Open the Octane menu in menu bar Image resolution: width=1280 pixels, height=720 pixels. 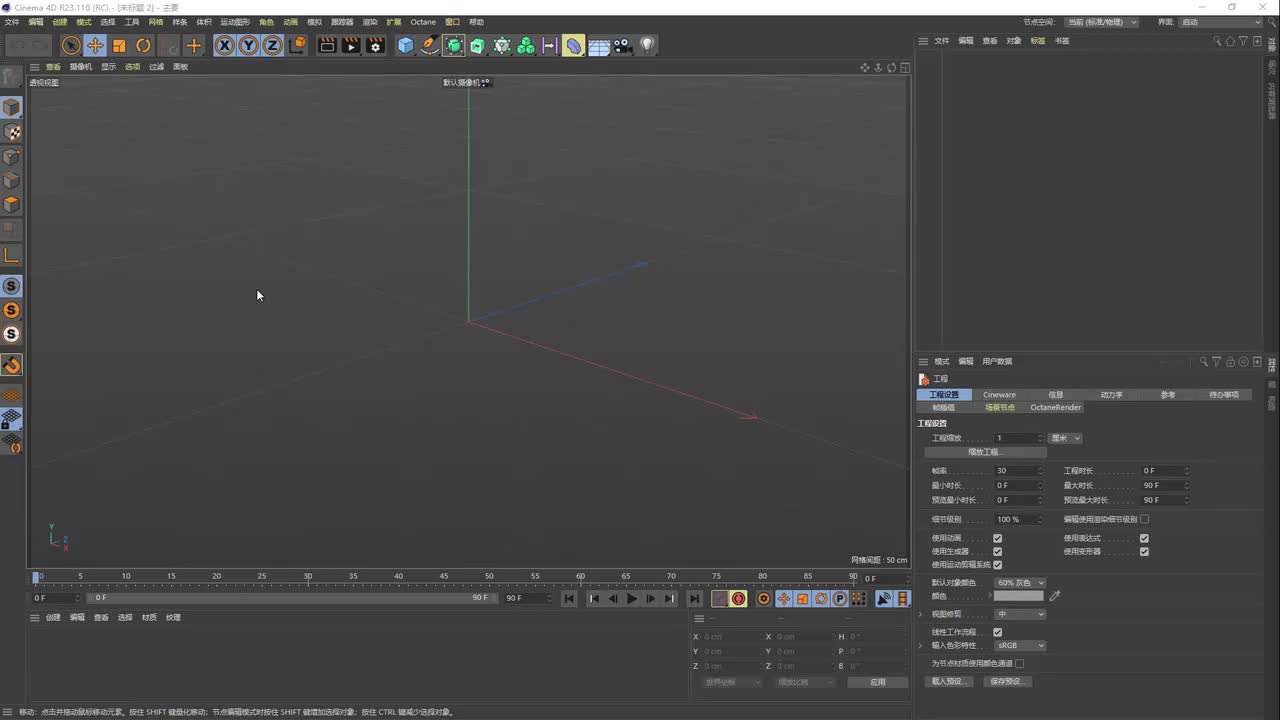tap(423, 22)
